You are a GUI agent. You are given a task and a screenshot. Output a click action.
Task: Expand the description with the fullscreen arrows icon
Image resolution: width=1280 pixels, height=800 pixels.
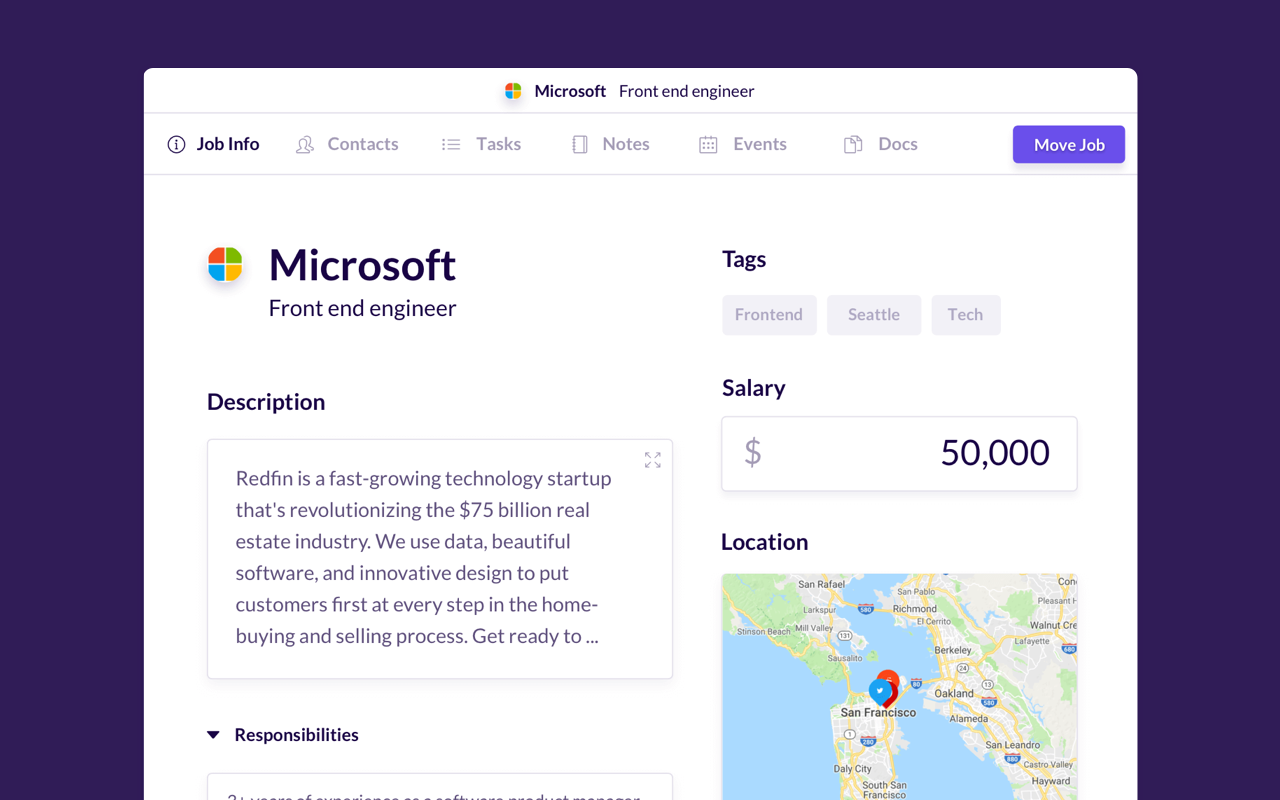(x=653, y=460)
